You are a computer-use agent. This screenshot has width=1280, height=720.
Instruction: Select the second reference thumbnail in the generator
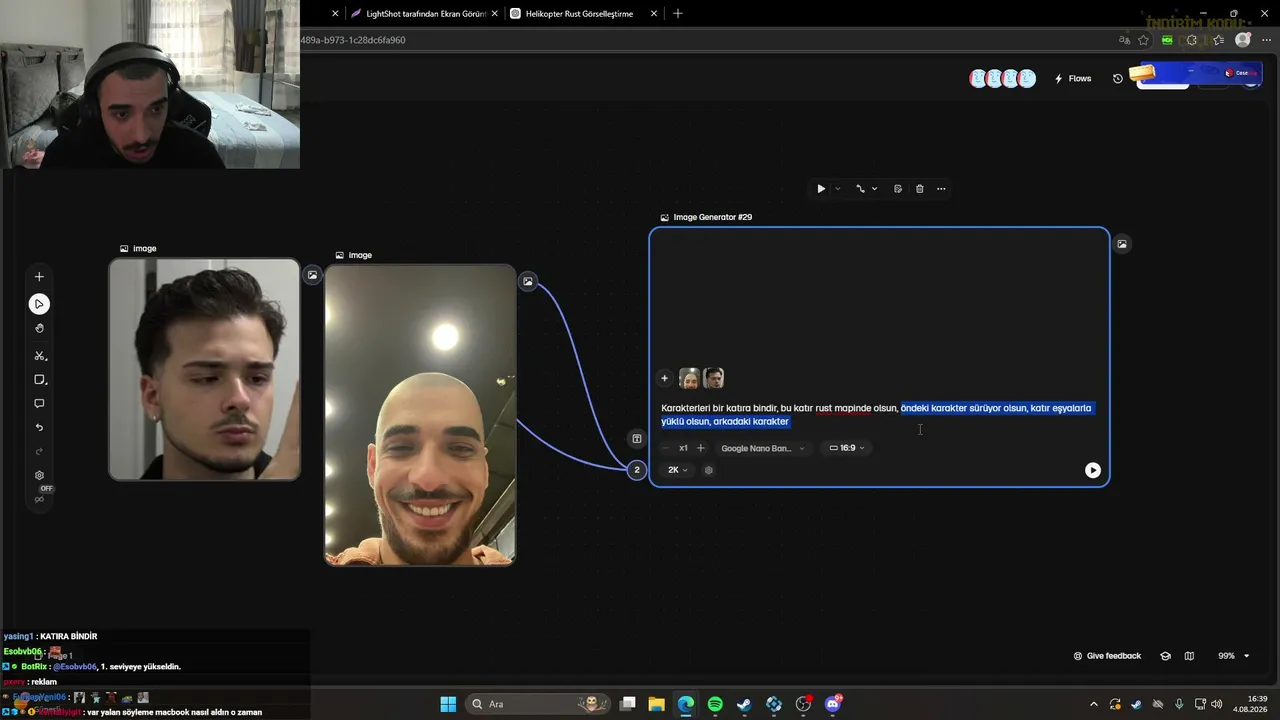tap(714, 378)
